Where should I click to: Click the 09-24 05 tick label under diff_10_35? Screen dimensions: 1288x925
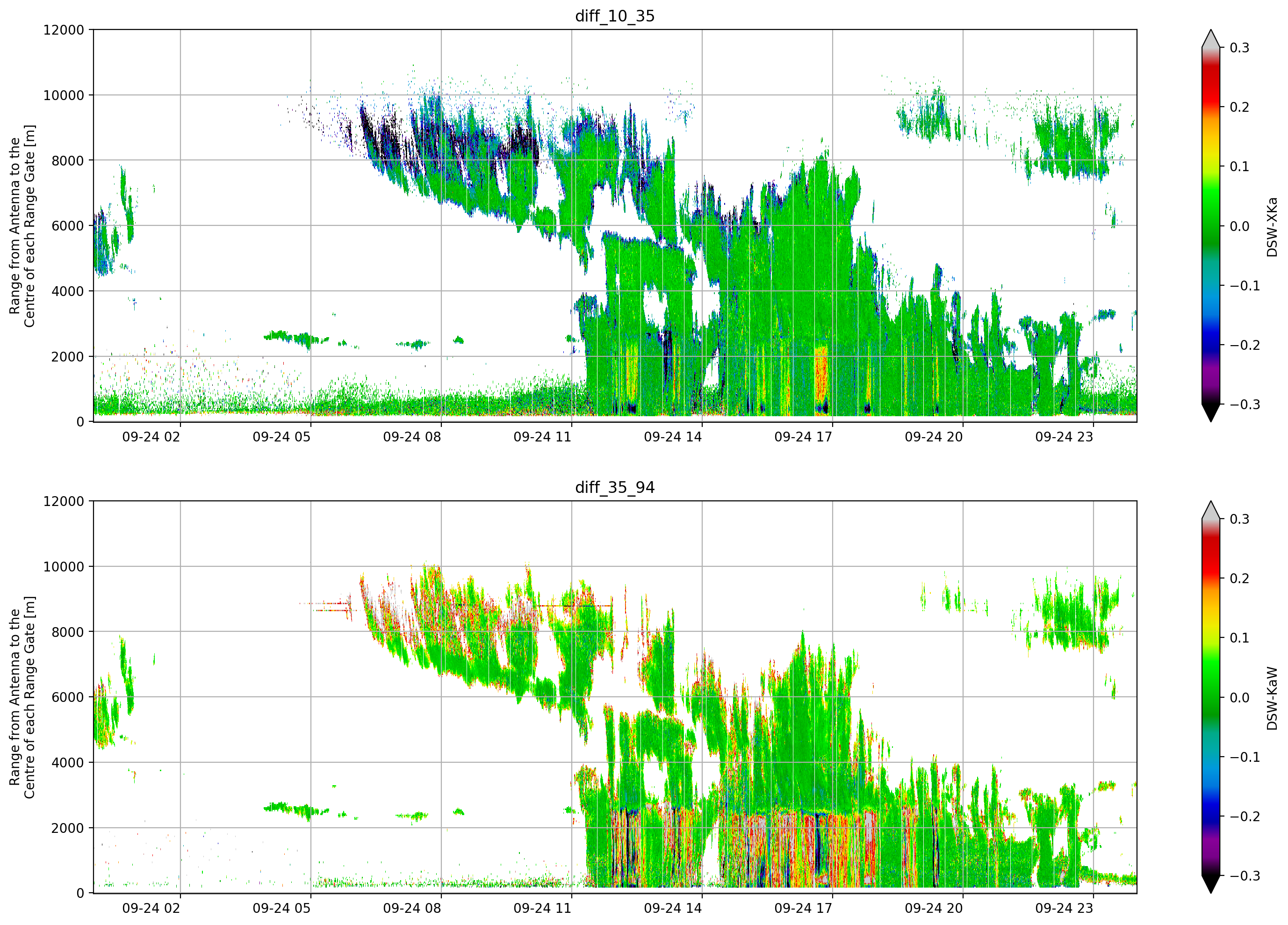pyautogui.click(x=282, y=437)
